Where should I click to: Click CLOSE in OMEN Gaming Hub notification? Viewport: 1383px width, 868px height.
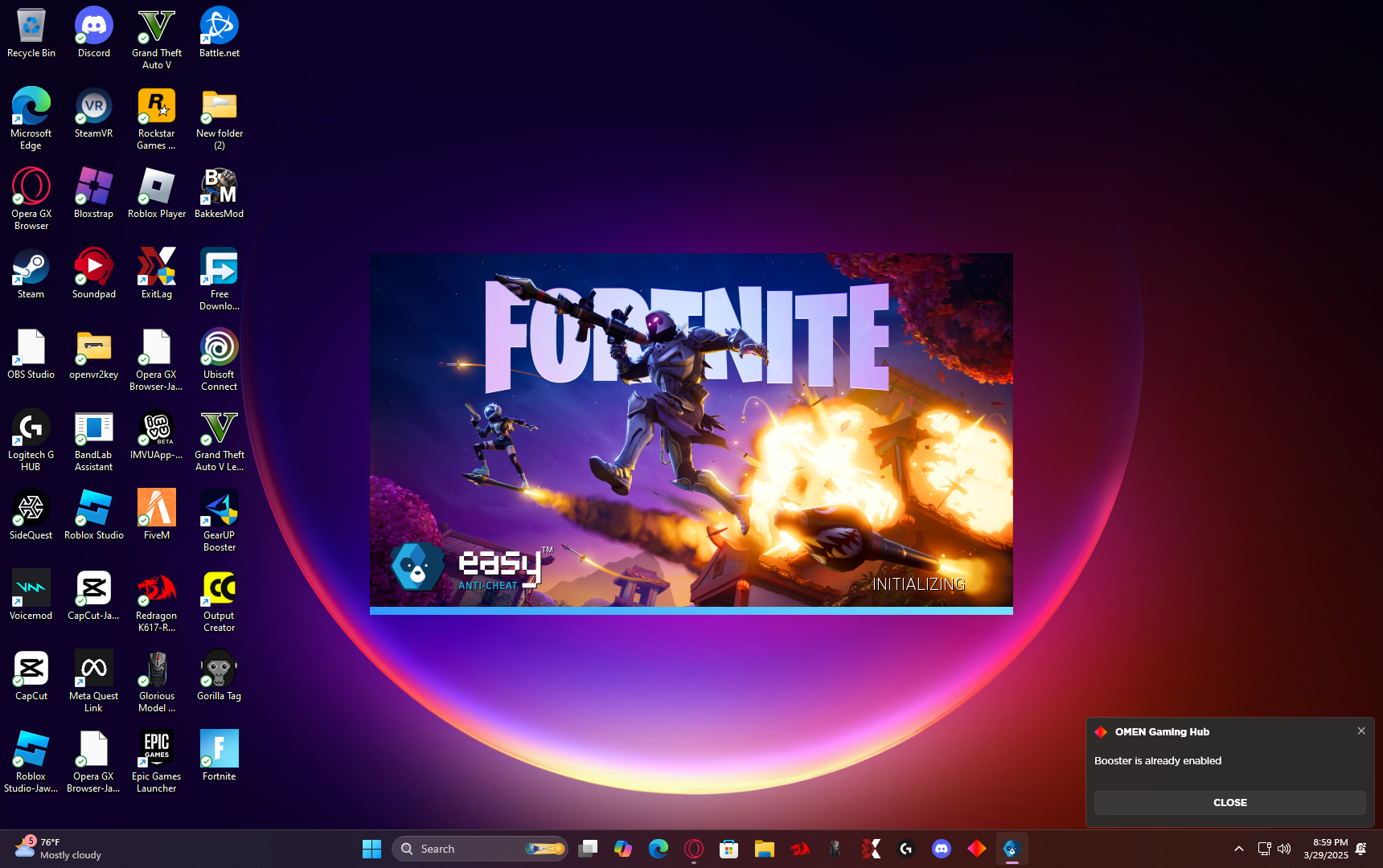coord(1229,803)
